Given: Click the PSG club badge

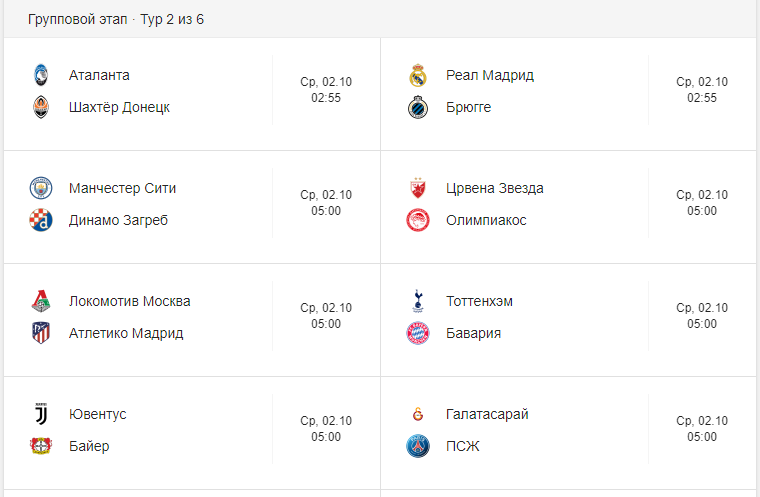Looking at the screenshot, I should click(417, 446).
